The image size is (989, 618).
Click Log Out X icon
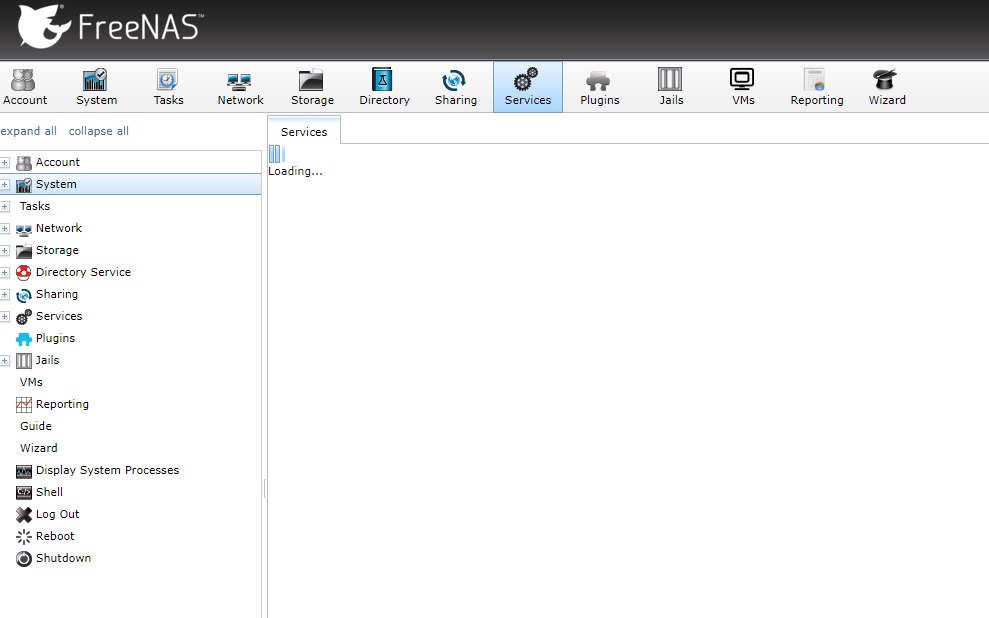click(24, 515)
